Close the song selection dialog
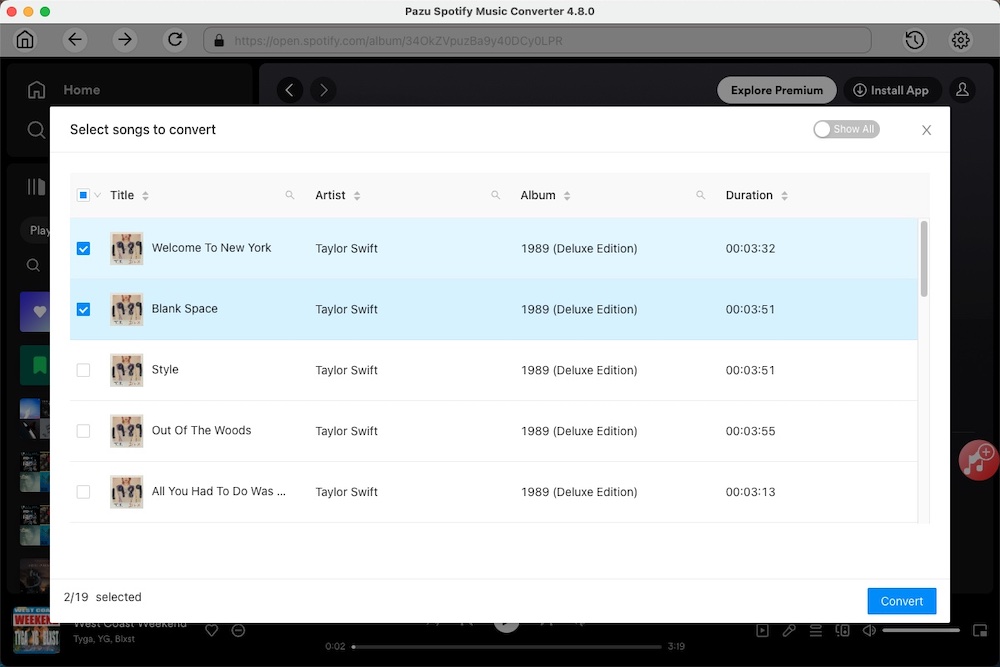Image resolution: width=1000 pixels, height=667 pixels. pyautogui.click(x=926, y=130)
